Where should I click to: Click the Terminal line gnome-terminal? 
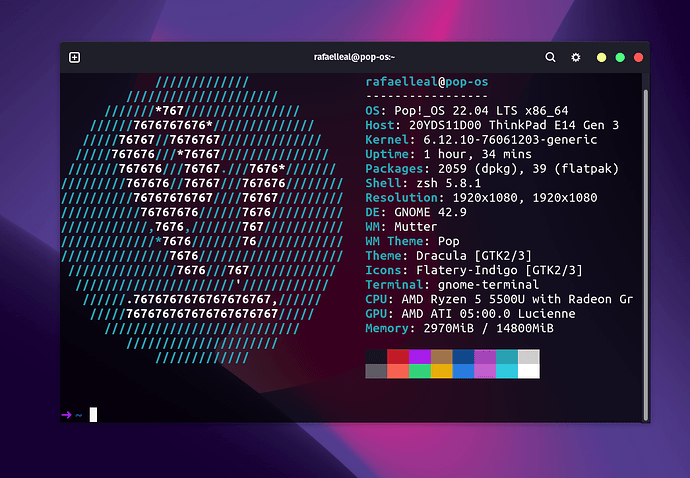(x=452, y=285)
